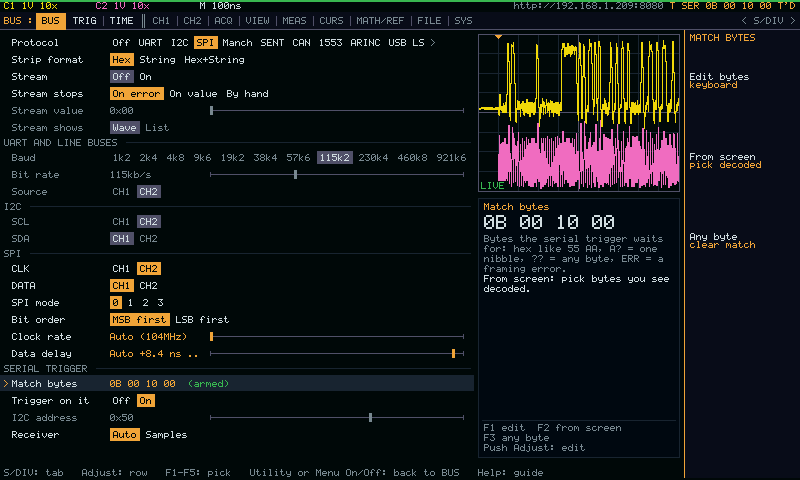The height and width of the screenshot is (480, 800).
Task: Click the live waveform preview
Action: point(579,113)
